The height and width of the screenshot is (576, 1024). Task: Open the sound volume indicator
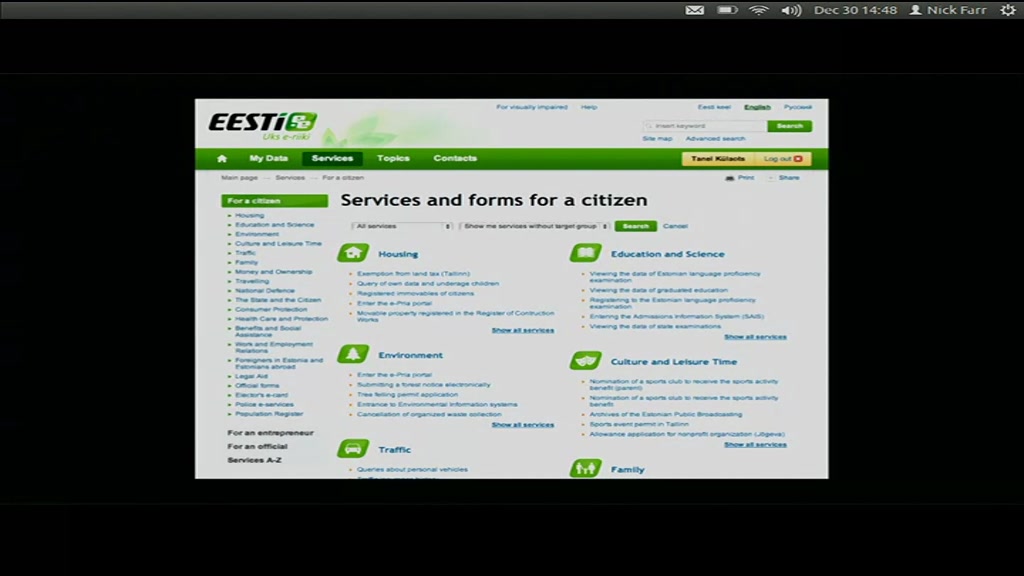point(791,10)
